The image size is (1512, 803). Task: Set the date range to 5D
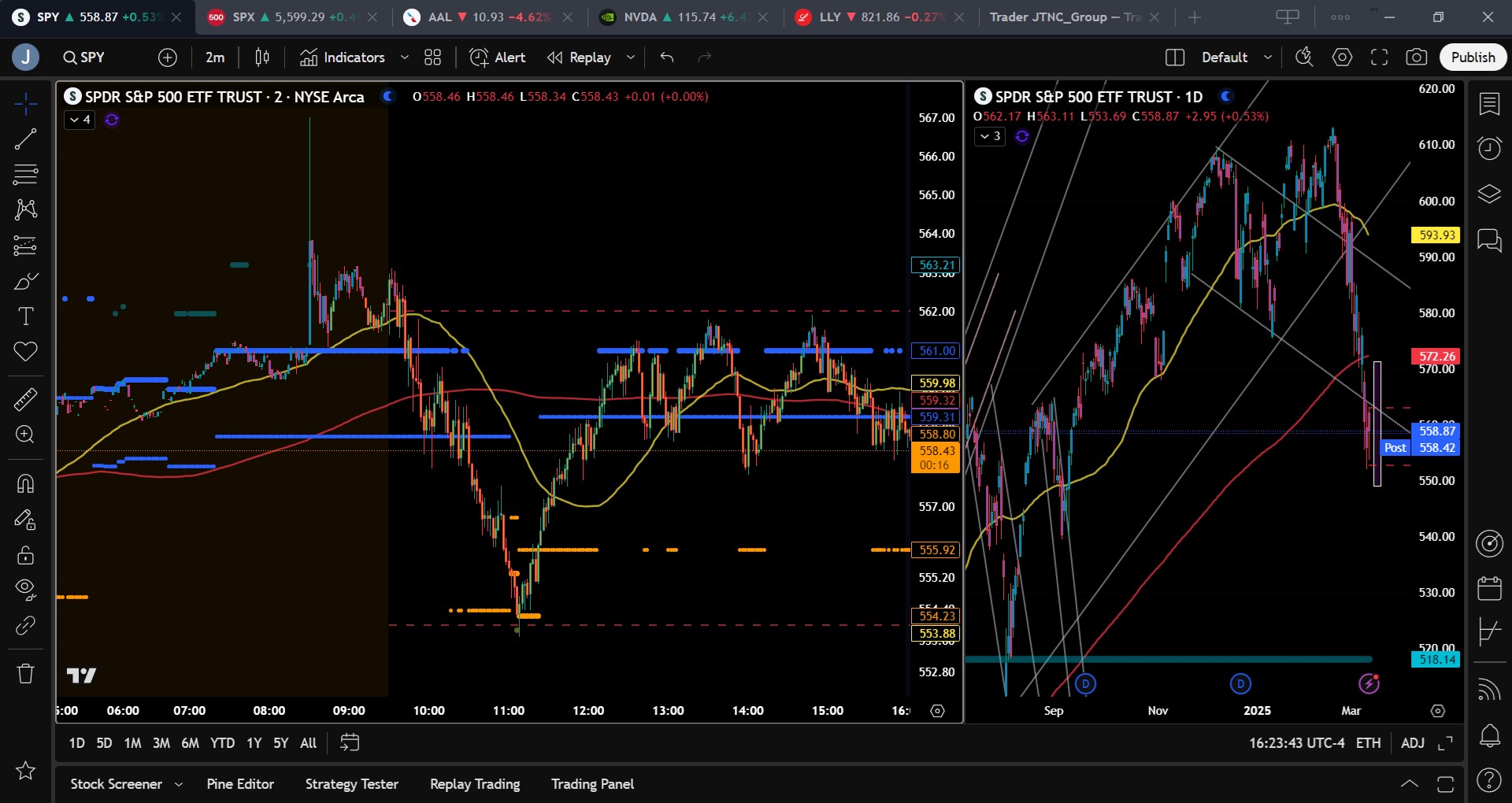coord(104,743)
